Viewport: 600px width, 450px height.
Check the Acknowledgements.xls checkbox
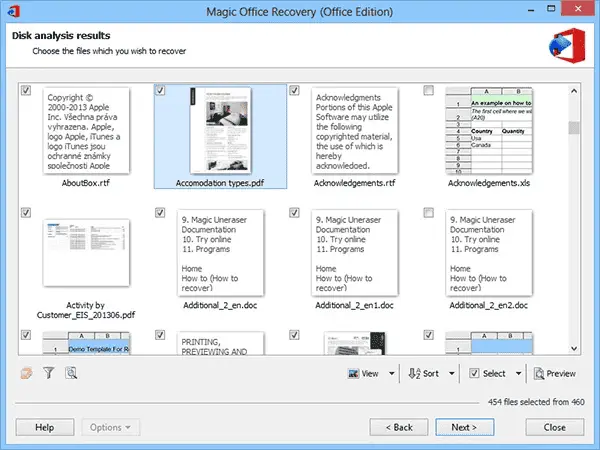click(429, 90)
